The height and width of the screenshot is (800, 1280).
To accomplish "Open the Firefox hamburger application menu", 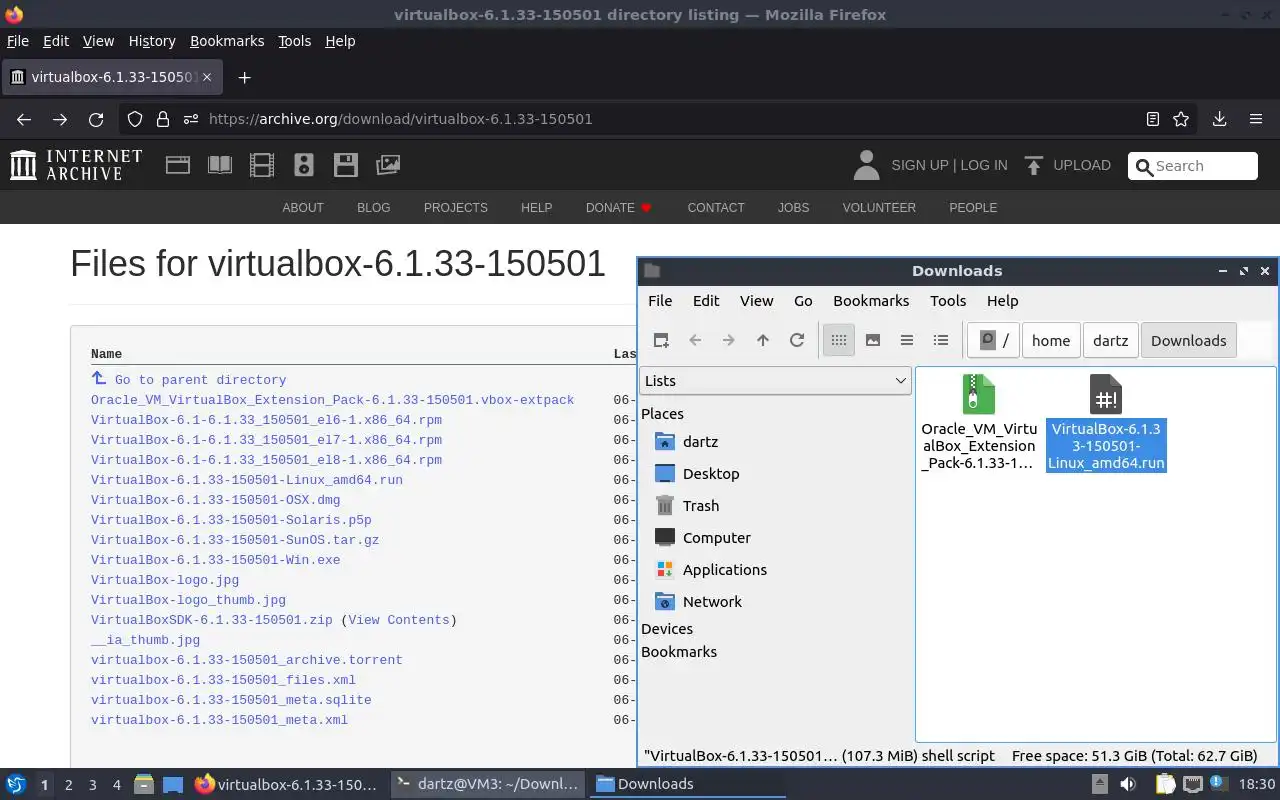I will [1256, 119].
